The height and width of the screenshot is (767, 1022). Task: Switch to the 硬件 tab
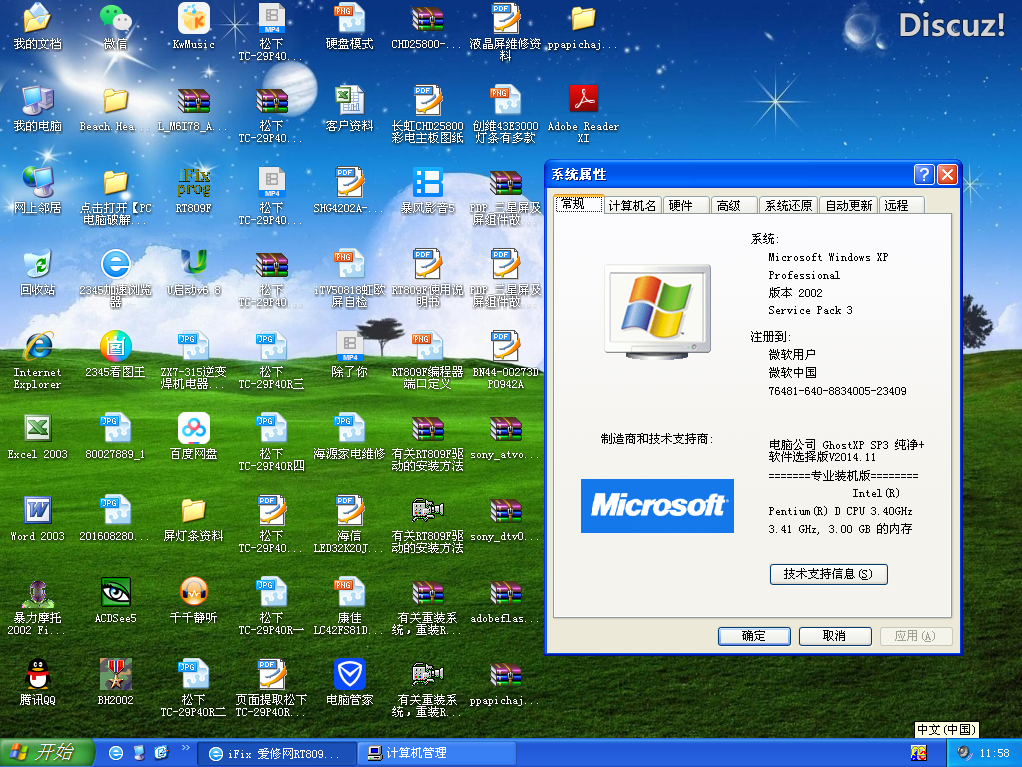(x=680, y=205)
